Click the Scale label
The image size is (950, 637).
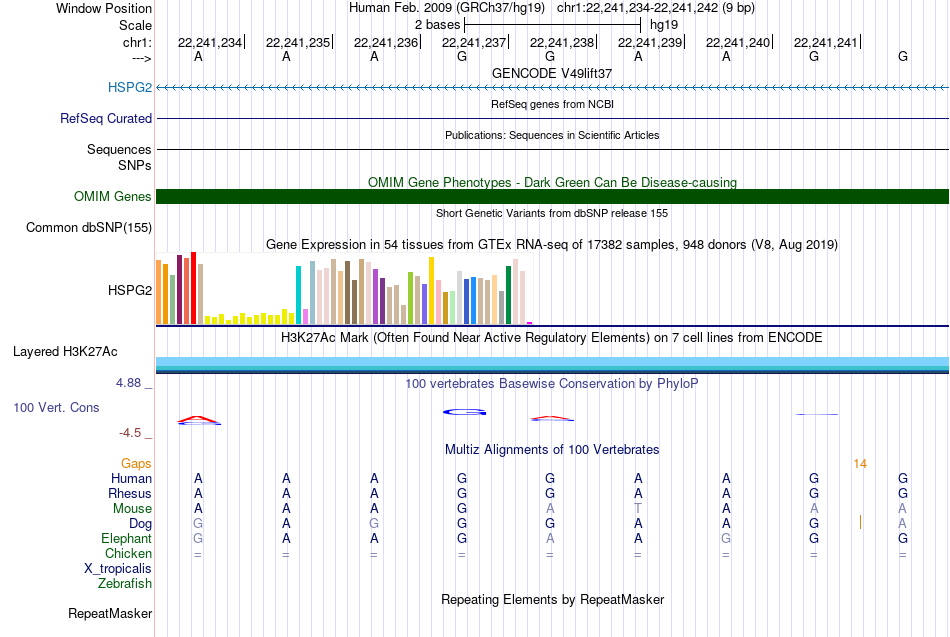pyautogui.click(x=135, y=25)
